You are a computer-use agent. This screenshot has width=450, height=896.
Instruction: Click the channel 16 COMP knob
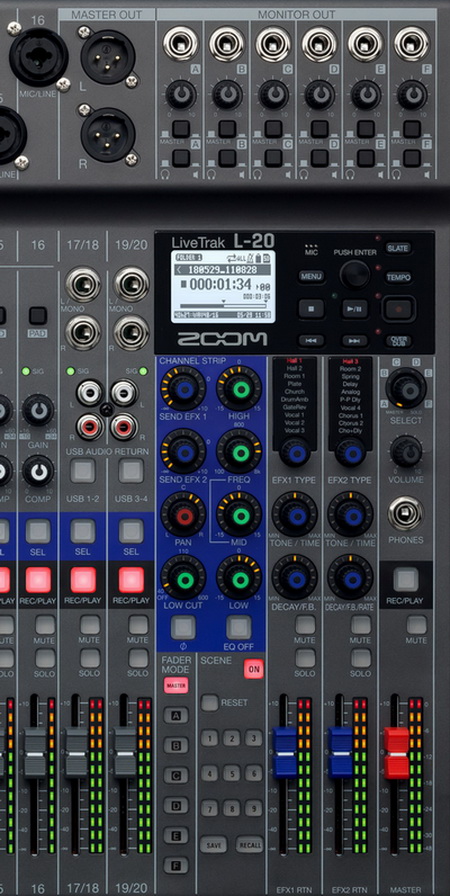pos(38,471)
